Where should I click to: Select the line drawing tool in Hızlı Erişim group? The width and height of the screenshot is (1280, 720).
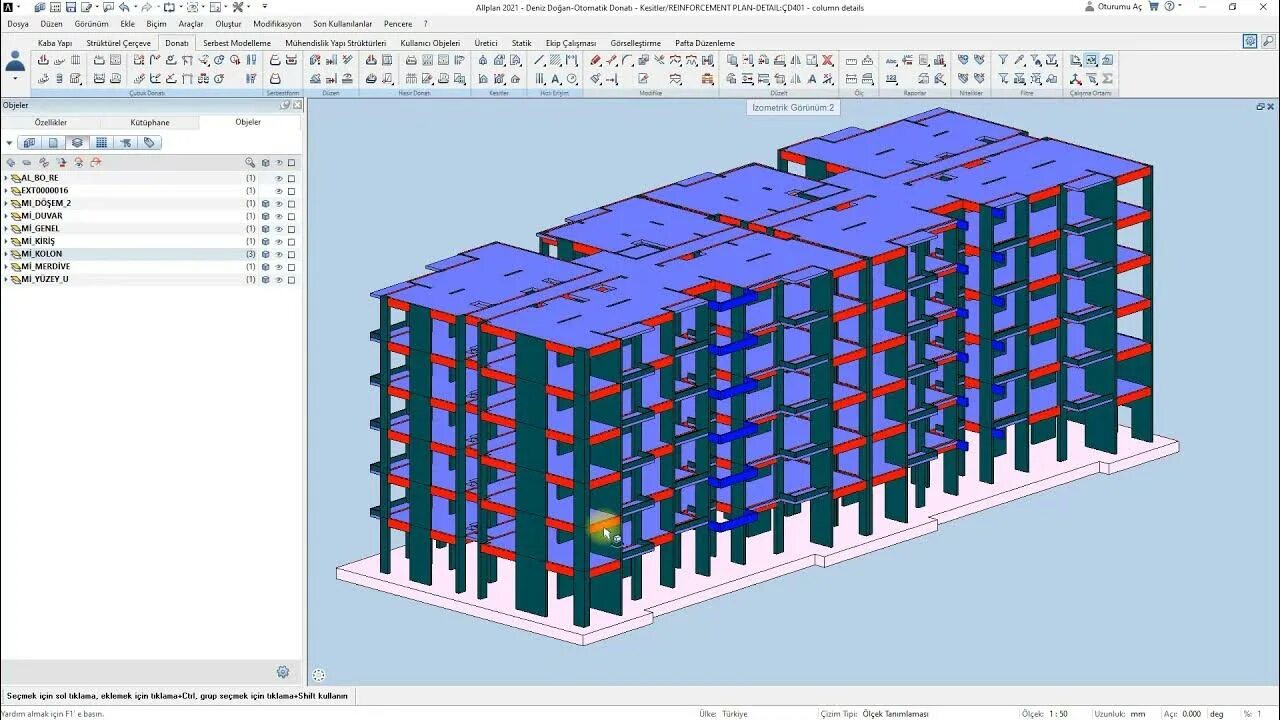(539, 60)
